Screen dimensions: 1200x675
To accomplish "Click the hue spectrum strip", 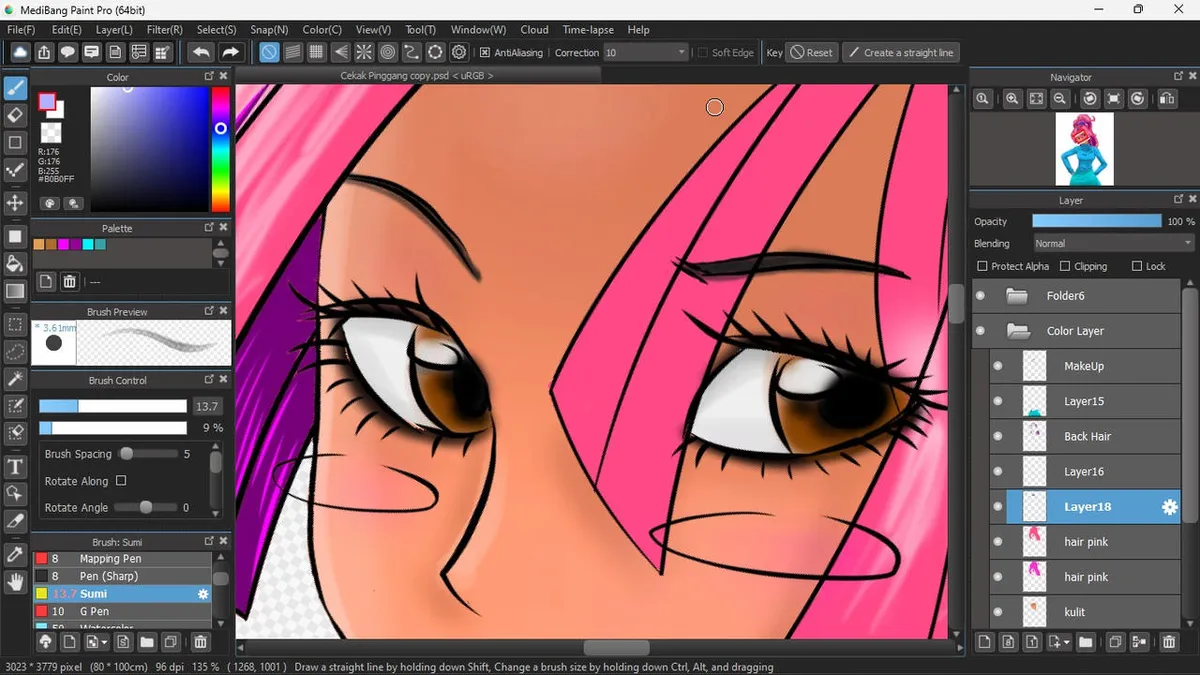I will pyautogui.click(x=220, y=148).
